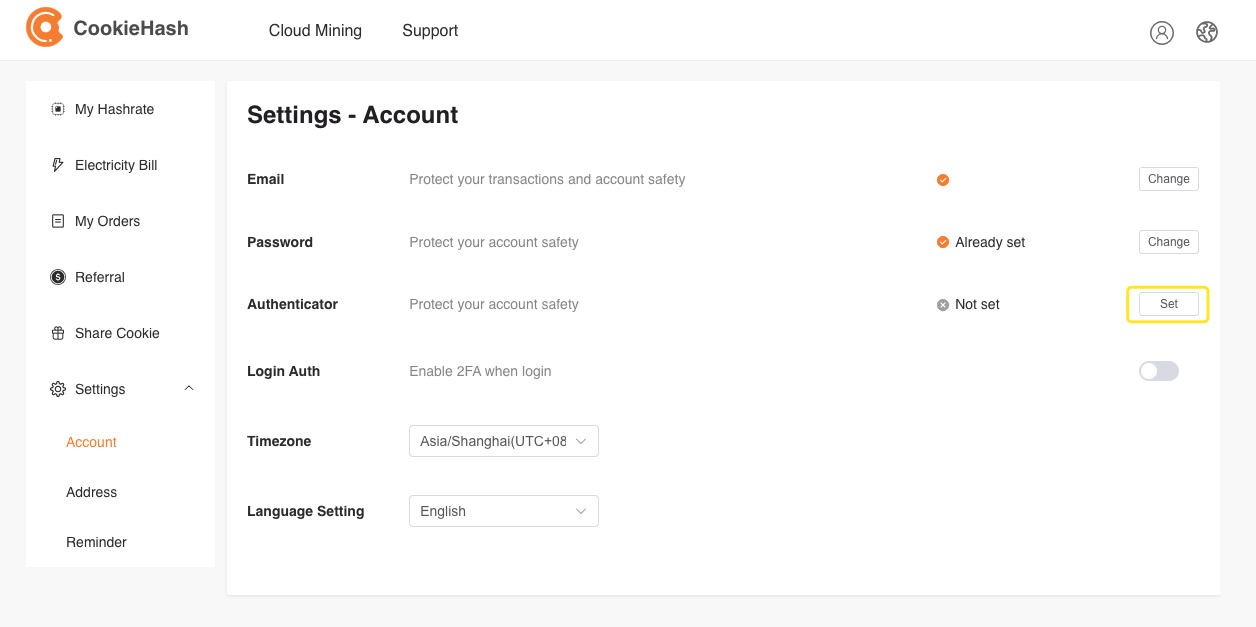Click the Timezone label

[279, 441]
